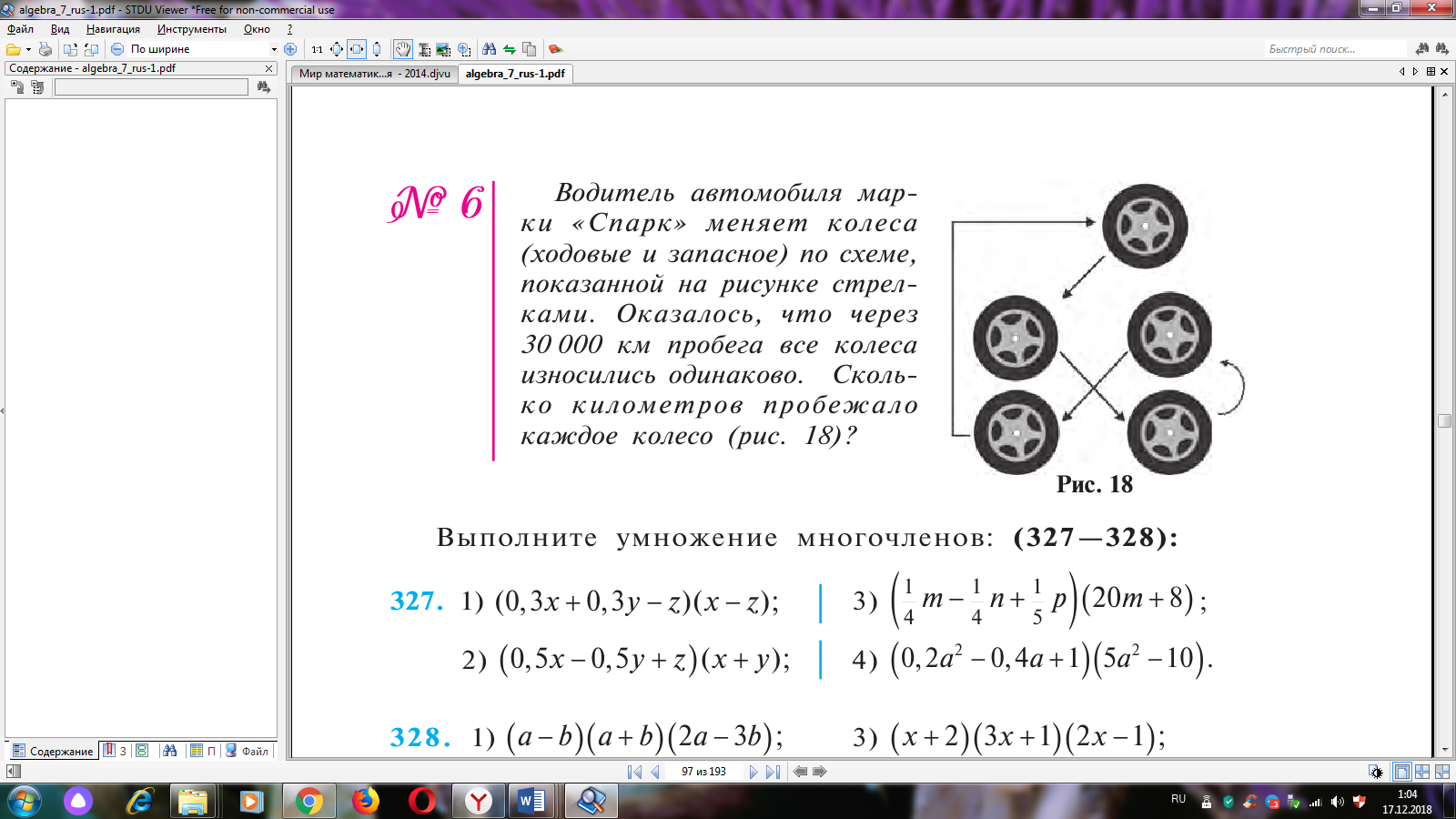
Task: Click the contents panel find binoculars icon
Action: point(264,87)
